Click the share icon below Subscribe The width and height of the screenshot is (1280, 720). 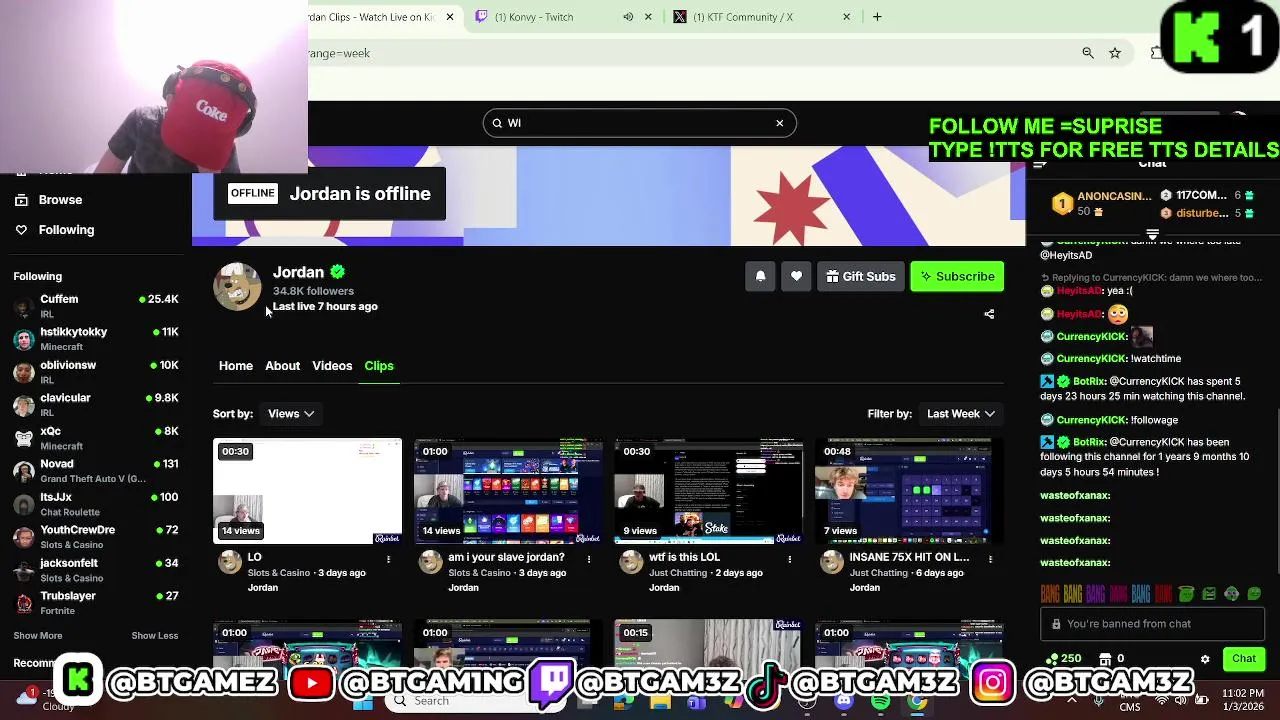point(989,314)
